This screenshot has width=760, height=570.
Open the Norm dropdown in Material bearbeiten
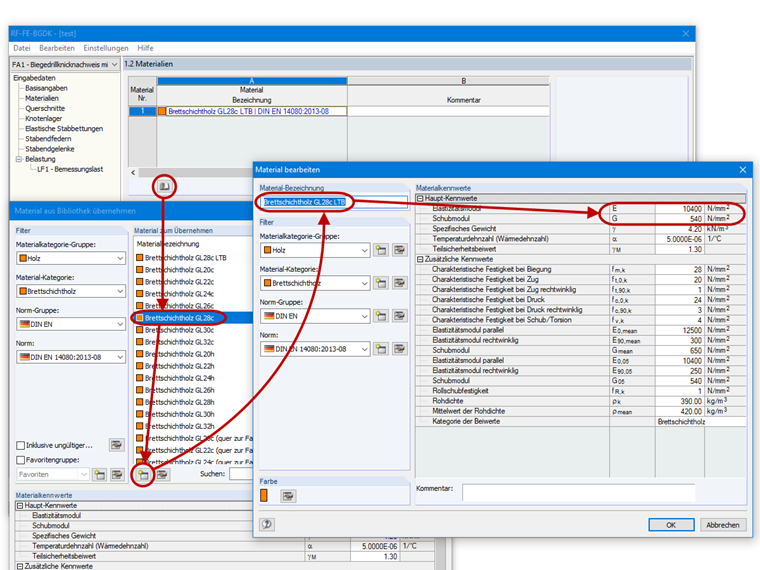364,349
